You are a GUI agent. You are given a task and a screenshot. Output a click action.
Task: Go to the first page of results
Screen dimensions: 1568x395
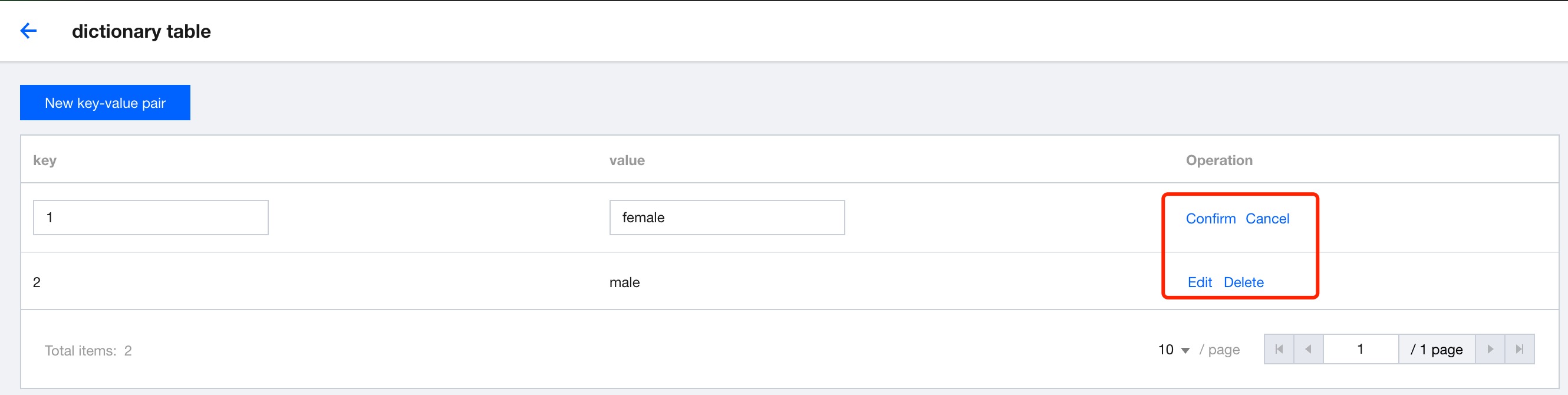pyautogui.click(x=1279, y=350)
